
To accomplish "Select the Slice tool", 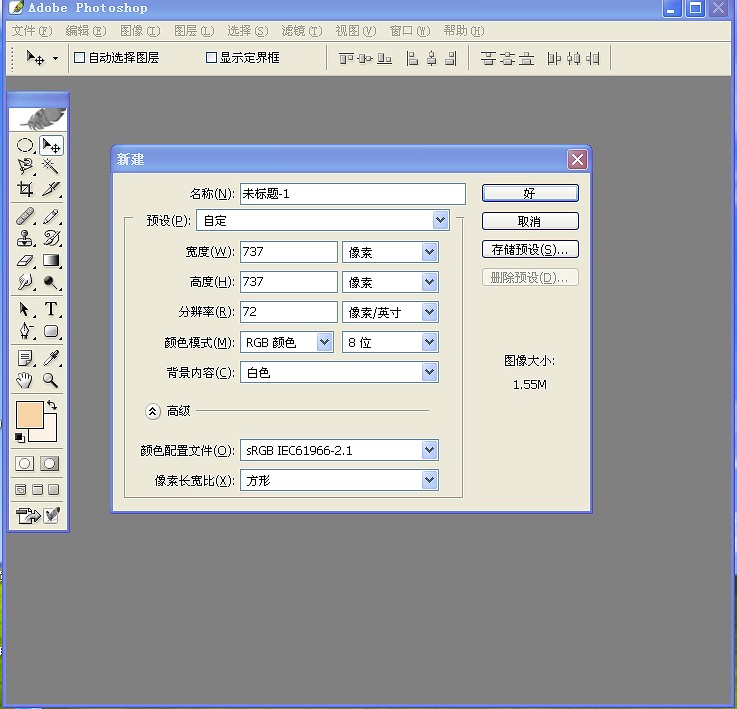I will pyautogui.click(x=51, y=189).
